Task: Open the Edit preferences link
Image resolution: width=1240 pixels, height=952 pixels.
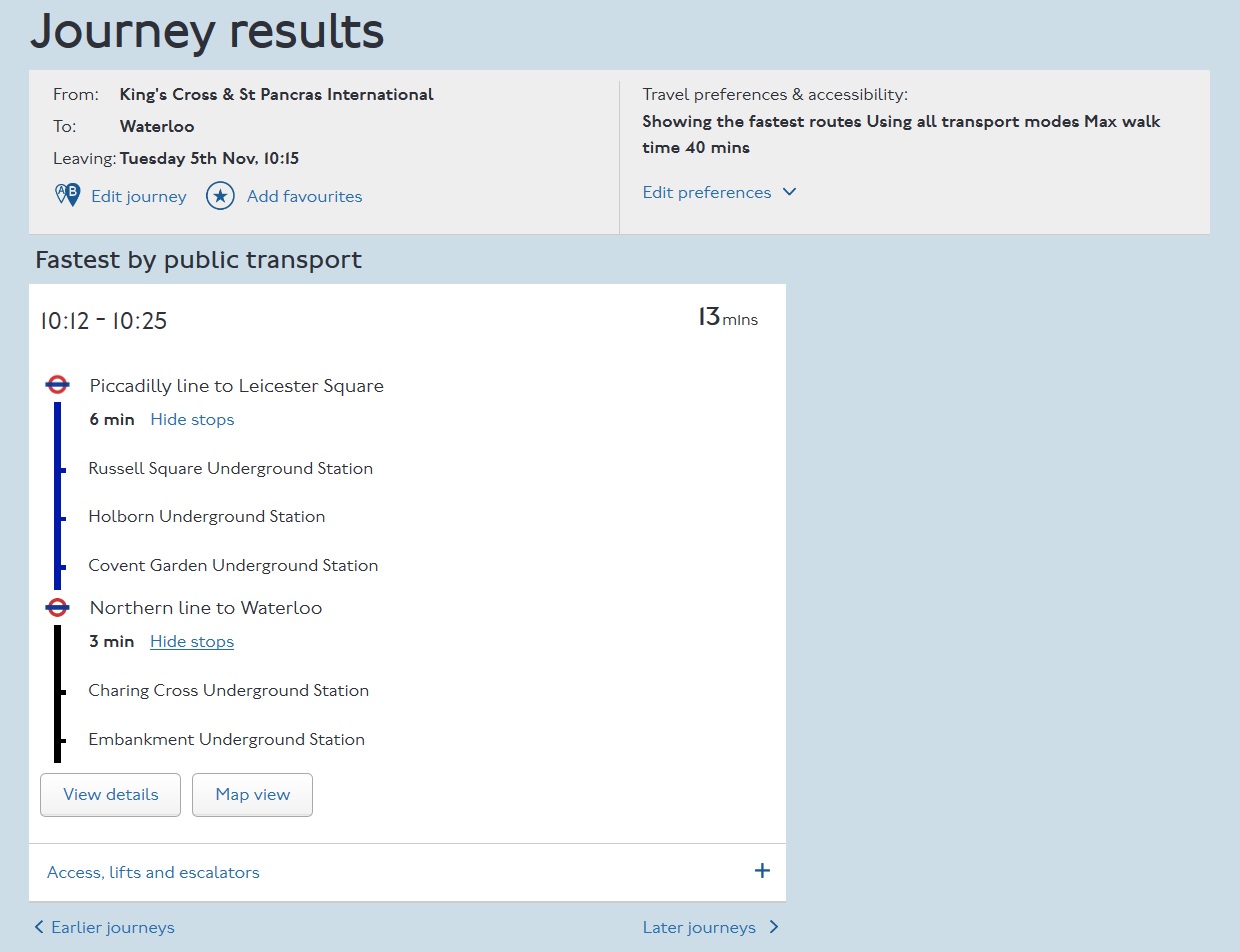Action: 706,192
